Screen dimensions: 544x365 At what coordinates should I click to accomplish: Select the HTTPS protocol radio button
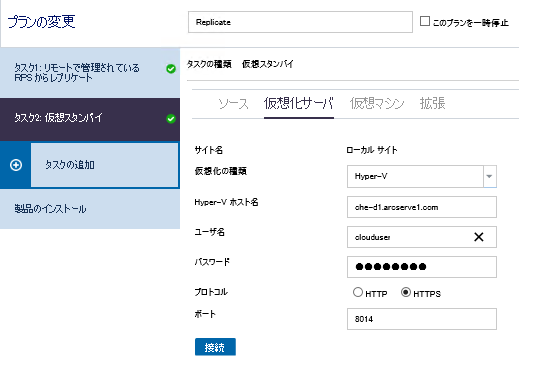point(406,292)
